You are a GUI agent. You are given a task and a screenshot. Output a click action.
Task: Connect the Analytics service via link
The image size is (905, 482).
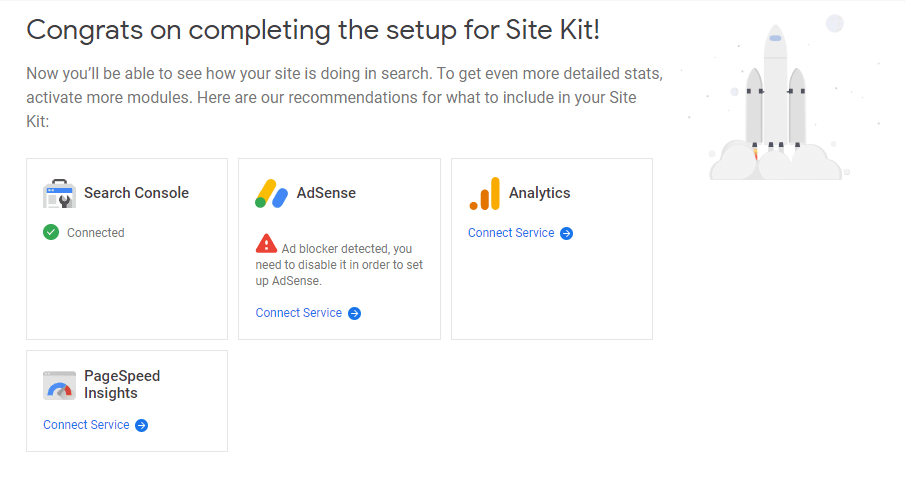click(x=511, y=233)
